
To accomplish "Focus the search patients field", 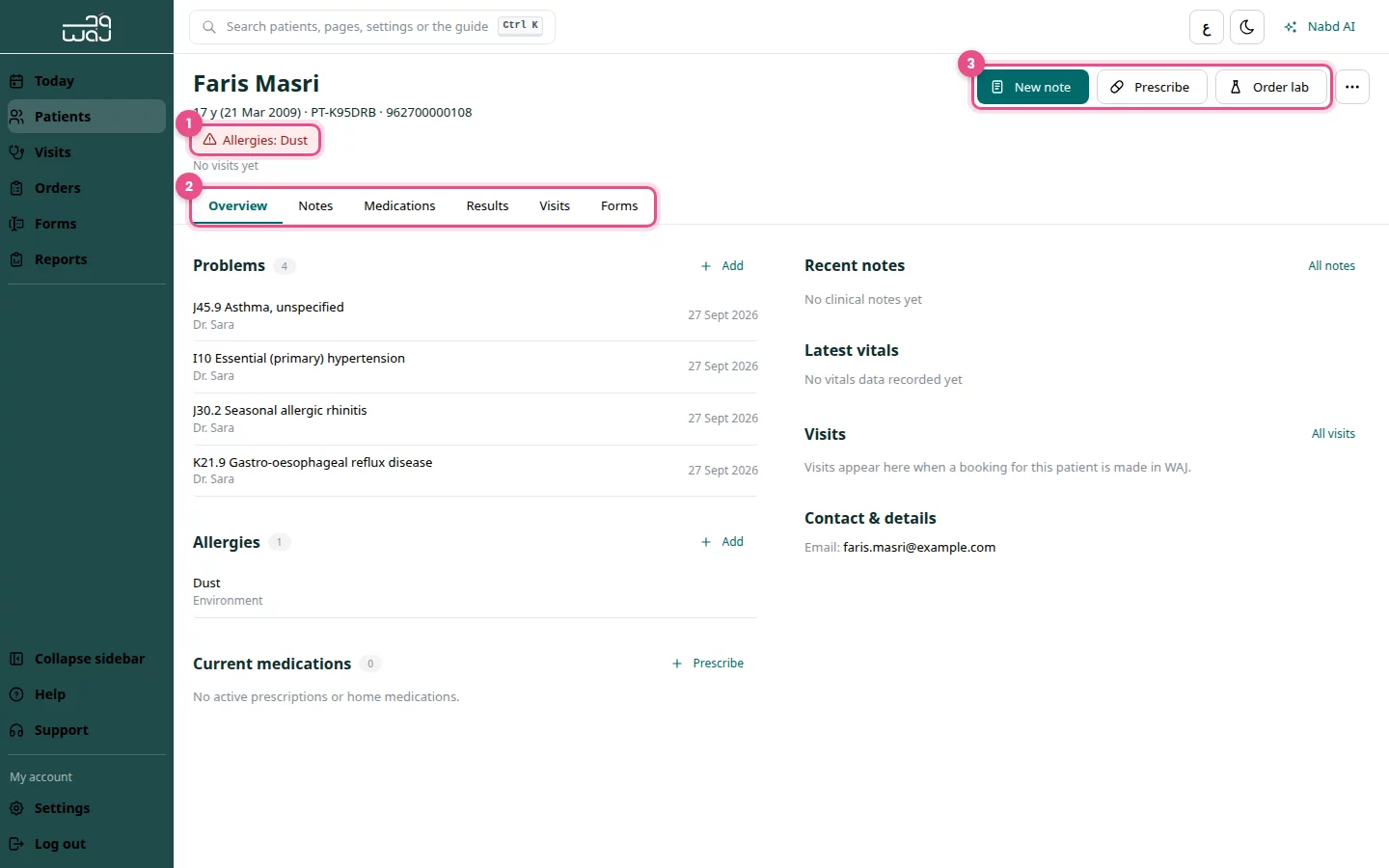I will (372, 27).
